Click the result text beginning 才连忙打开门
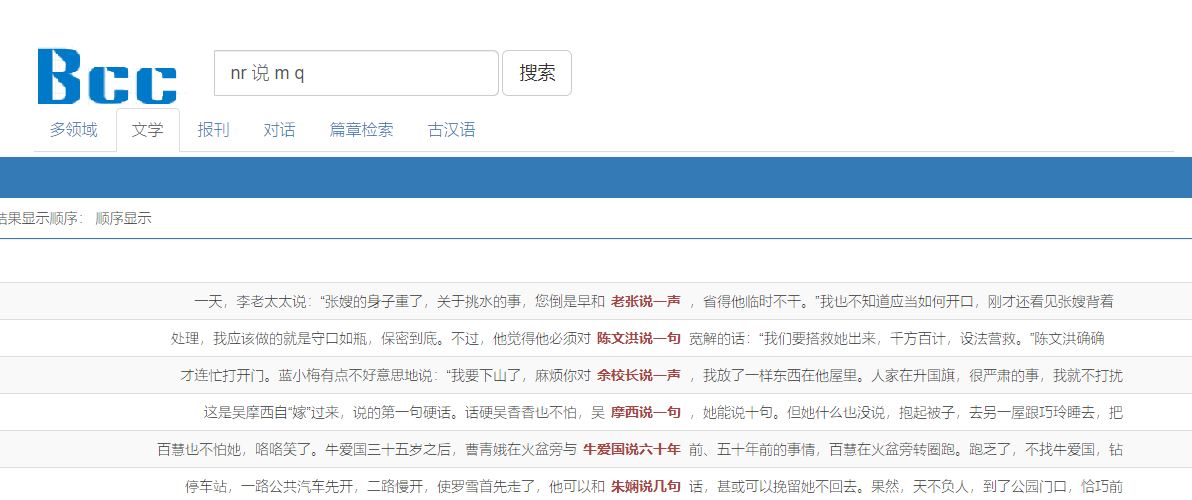 pos(385,375)
